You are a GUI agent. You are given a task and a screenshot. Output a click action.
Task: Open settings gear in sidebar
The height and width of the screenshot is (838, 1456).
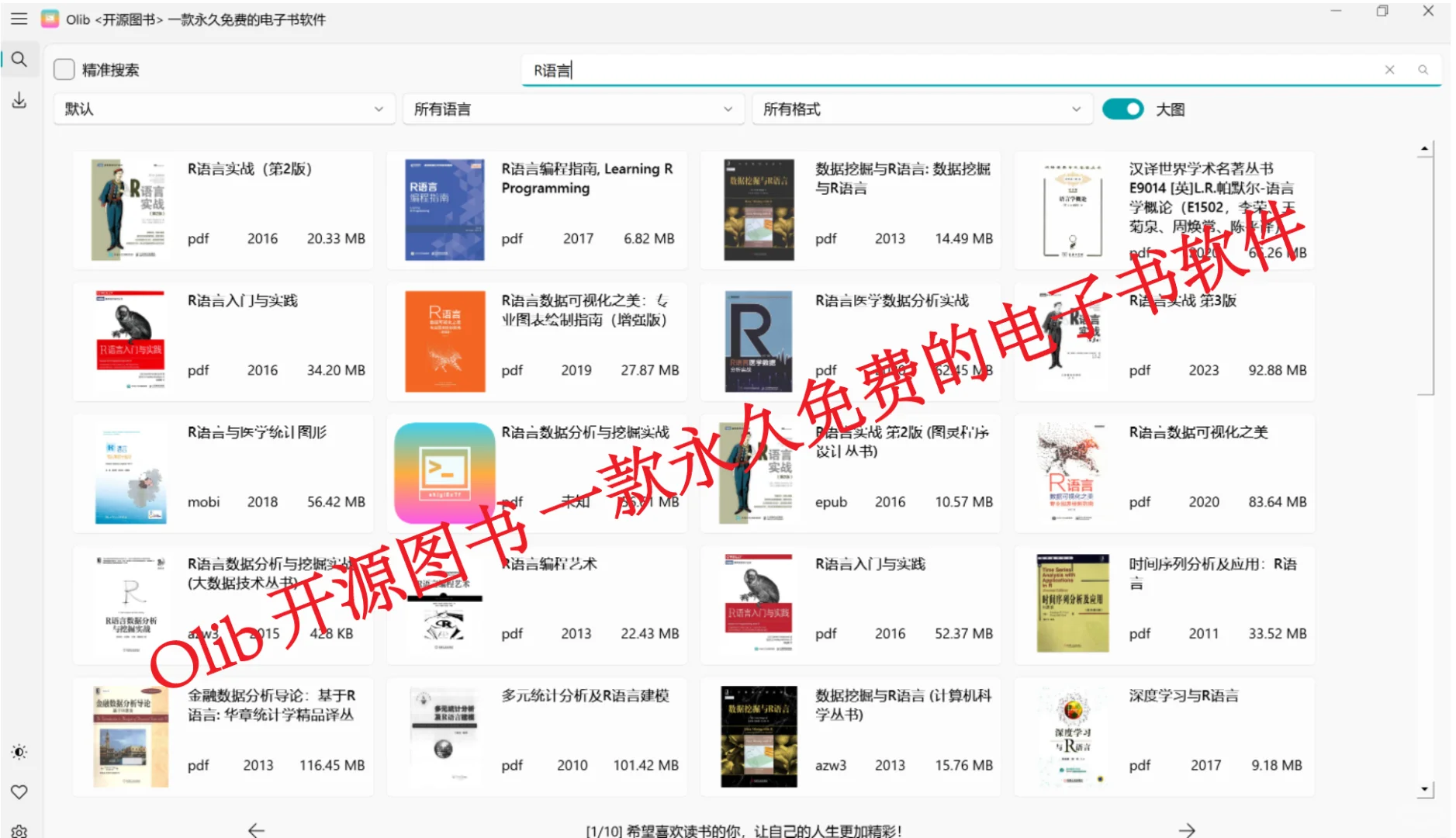coord(19,831)
